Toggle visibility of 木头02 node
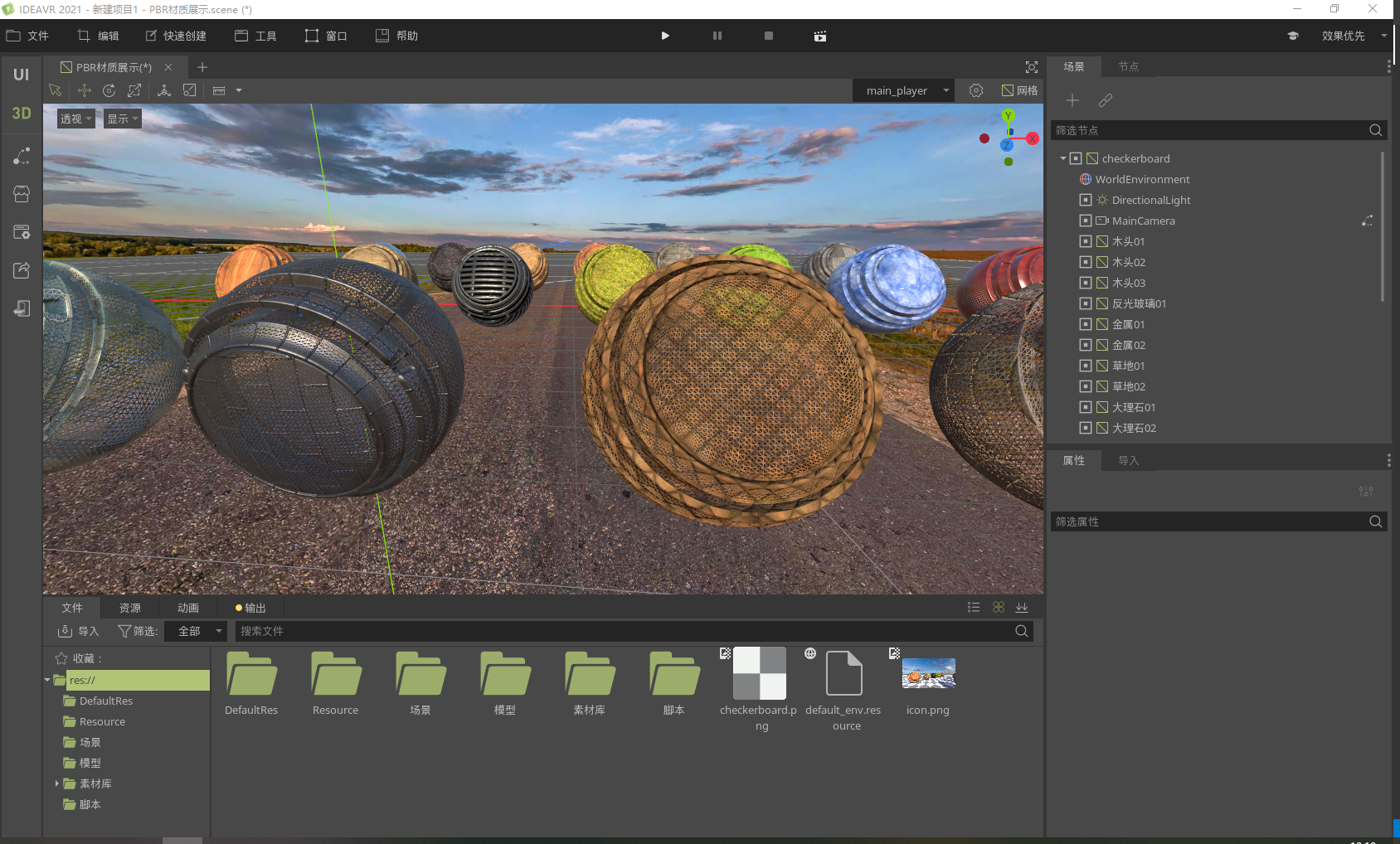 (1085, 262)
